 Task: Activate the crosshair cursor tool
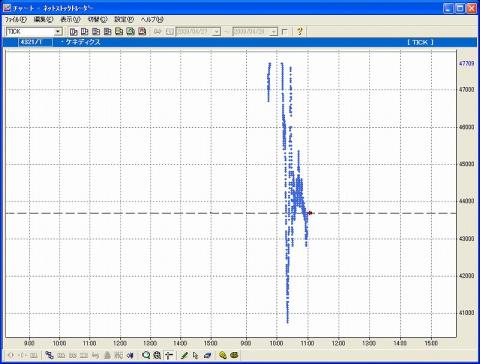169,355
